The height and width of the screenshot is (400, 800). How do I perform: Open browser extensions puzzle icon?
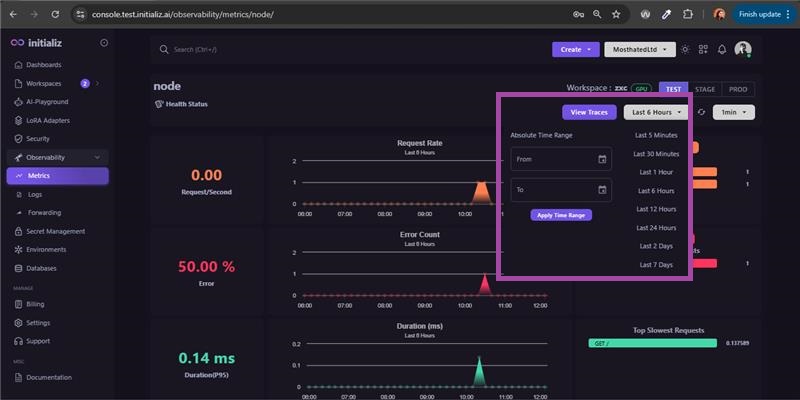(x=688, y=14)
